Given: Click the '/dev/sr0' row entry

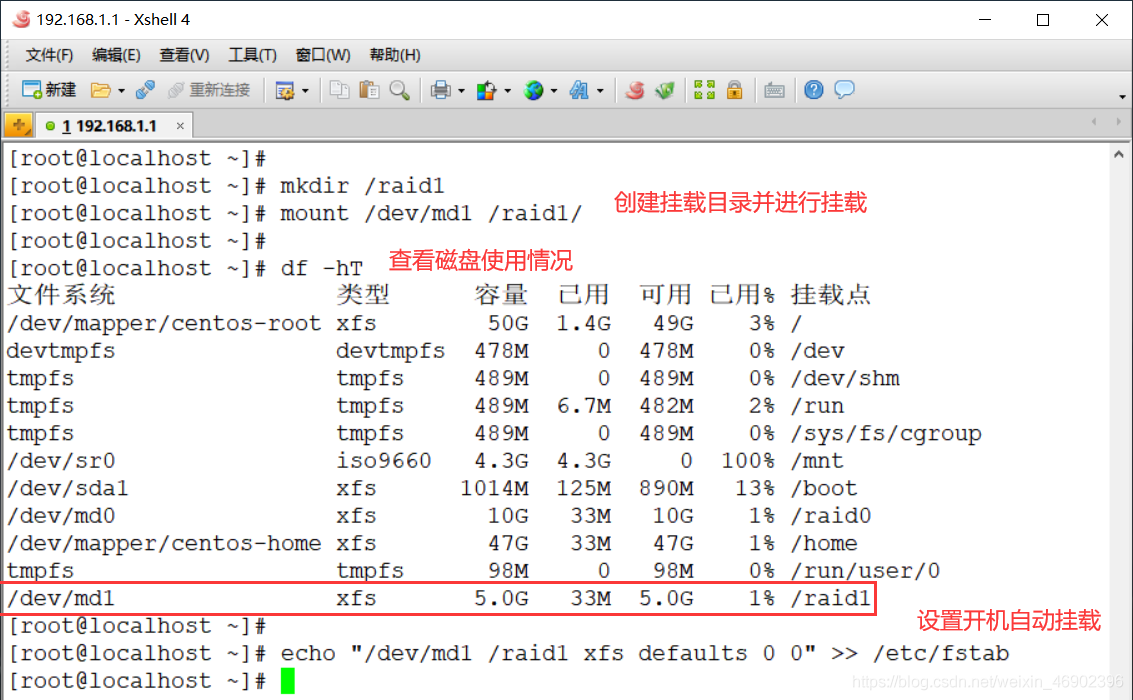Looking at the screenshot, I should [61, 460].
